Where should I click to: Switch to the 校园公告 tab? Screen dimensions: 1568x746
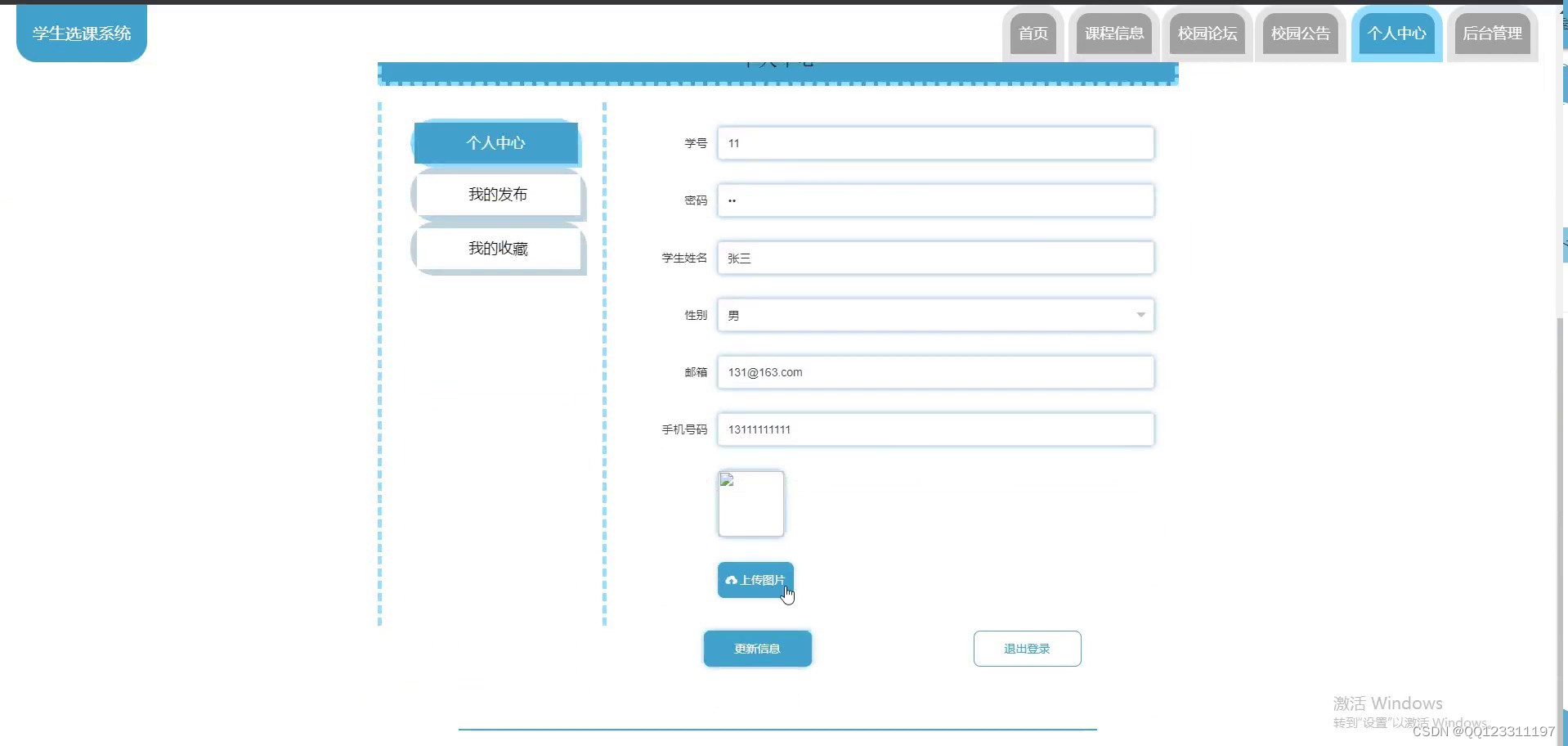click(x=1300, y=34)
